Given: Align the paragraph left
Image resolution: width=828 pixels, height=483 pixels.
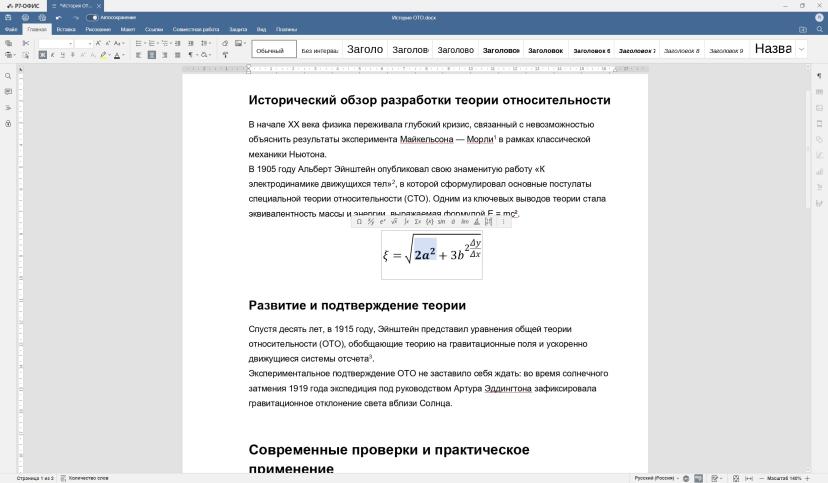Looking at the screenshot, I should pos(138,55).
